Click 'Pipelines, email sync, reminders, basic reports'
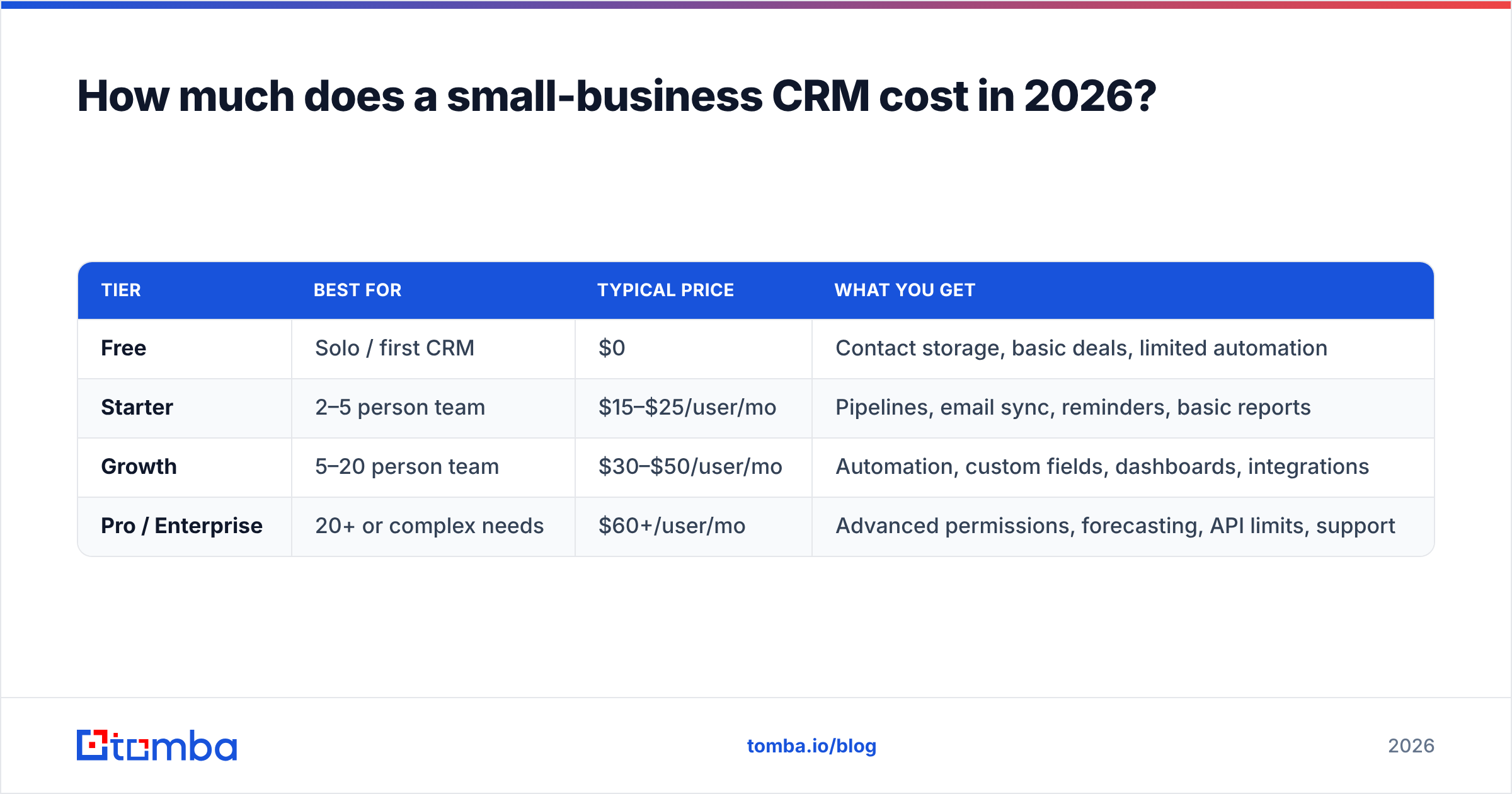The width and height of the screenshot is (1512, 794). coord(1073,408)
